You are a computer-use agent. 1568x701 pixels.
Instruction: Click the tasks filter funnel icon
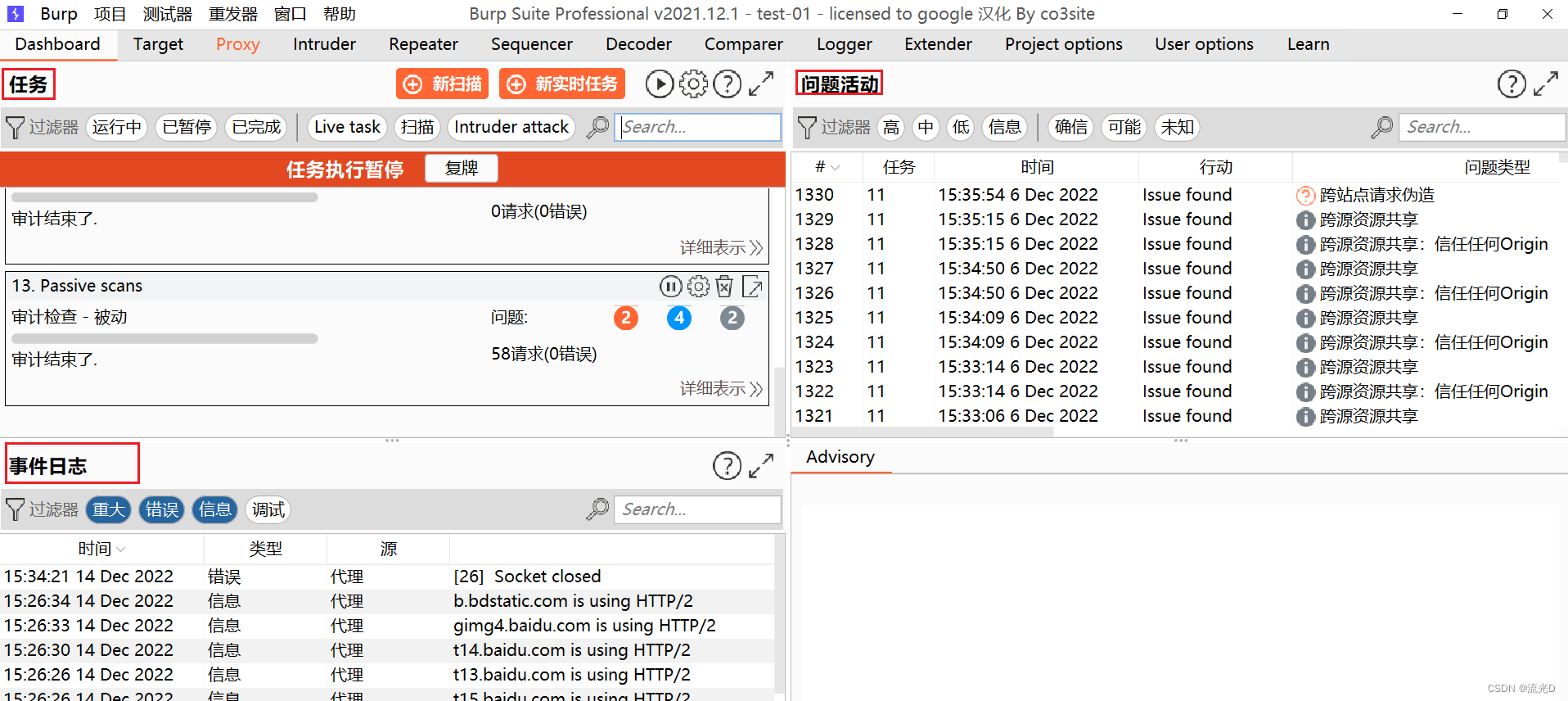pos(15,128)
